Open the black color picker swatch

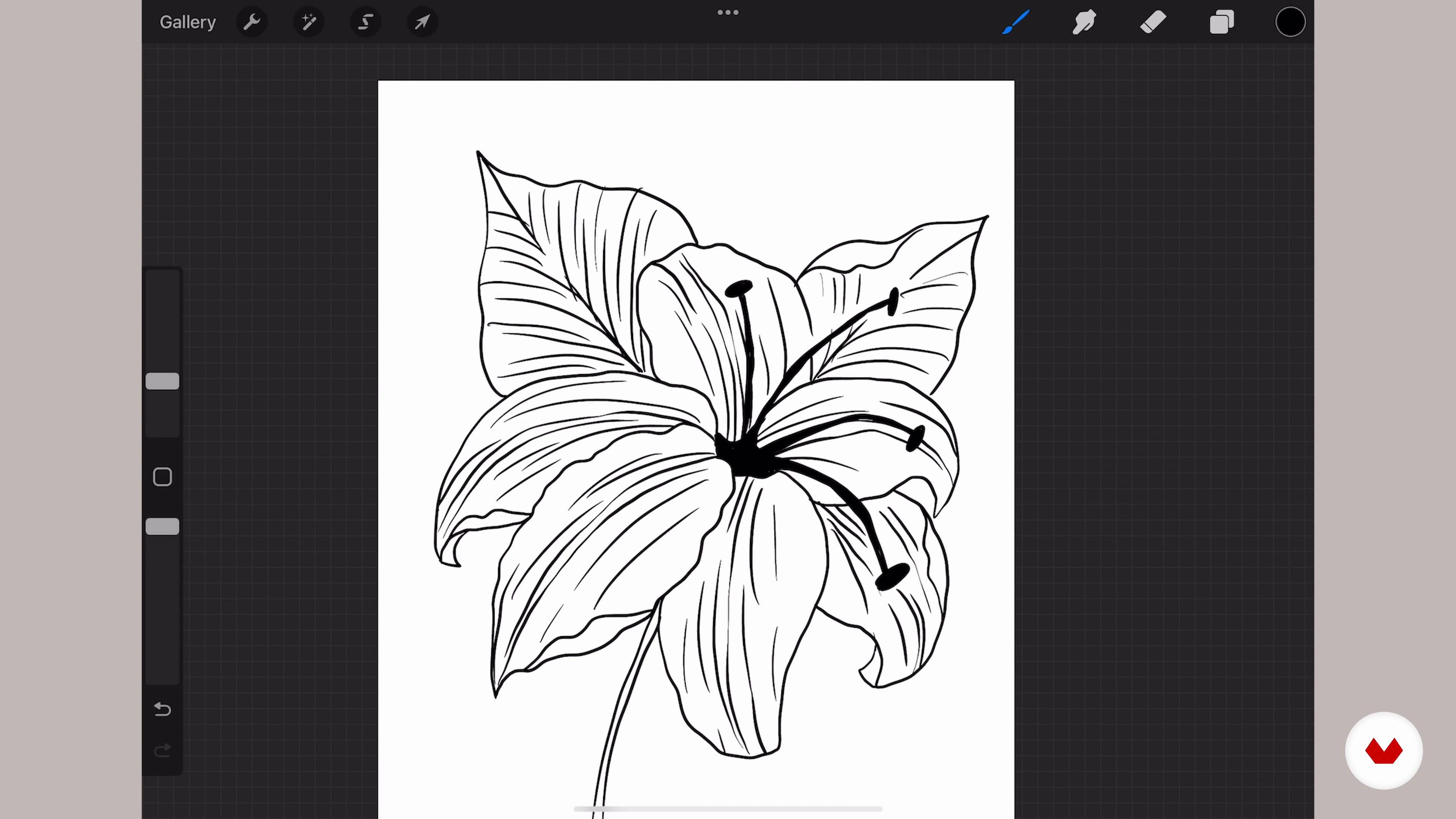[1290, 22]
